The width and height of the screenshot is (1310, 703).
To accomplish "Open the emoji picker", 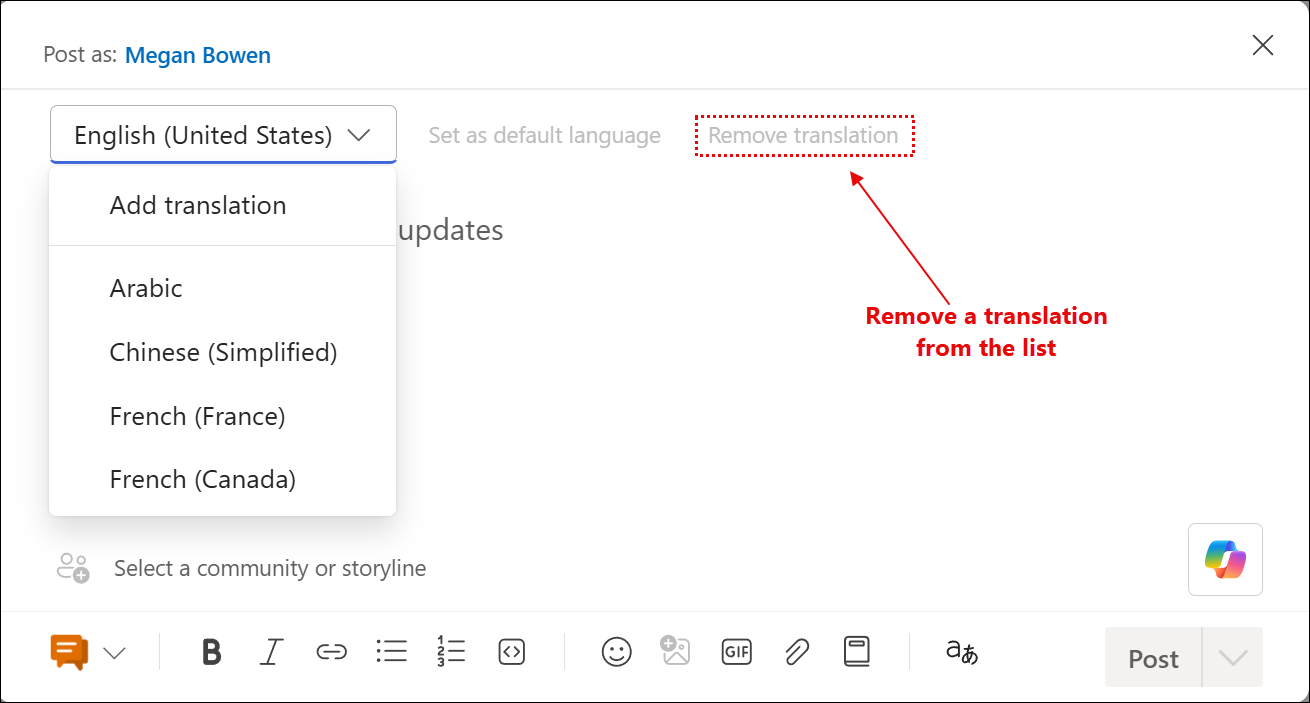I will (617, 651).
